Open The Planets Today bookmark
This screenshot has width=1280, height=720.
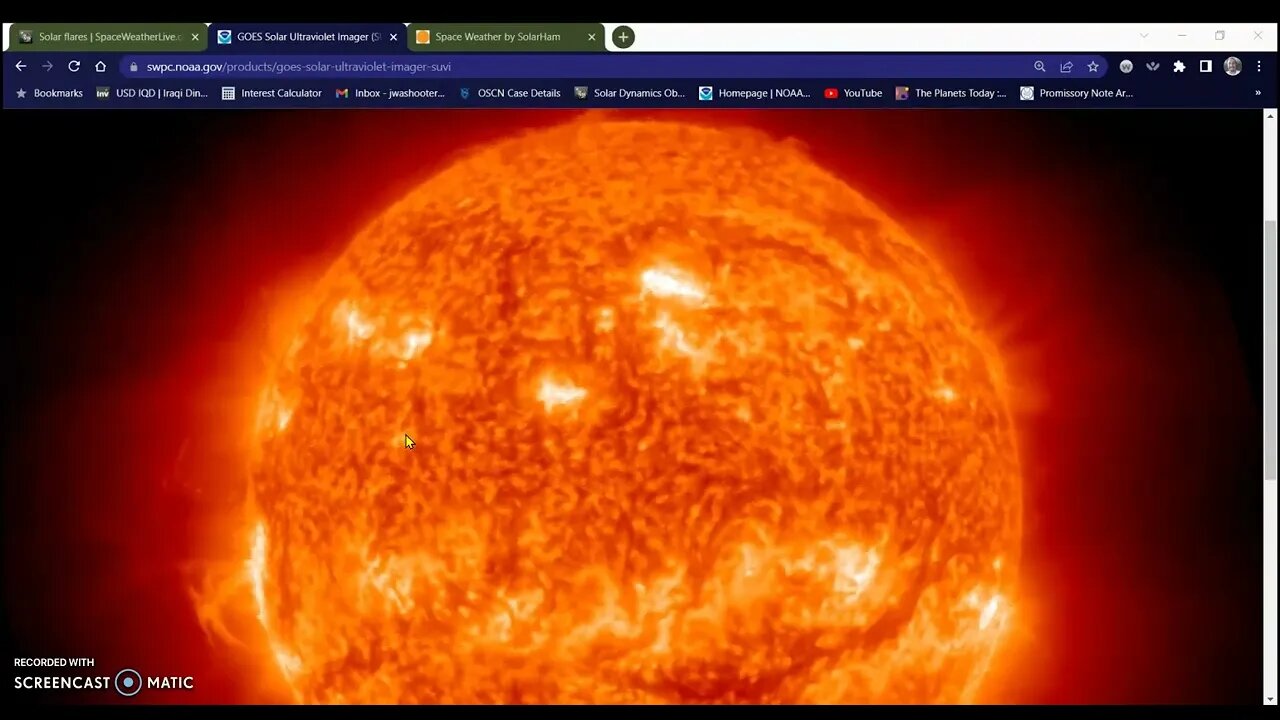click(951, 93)
